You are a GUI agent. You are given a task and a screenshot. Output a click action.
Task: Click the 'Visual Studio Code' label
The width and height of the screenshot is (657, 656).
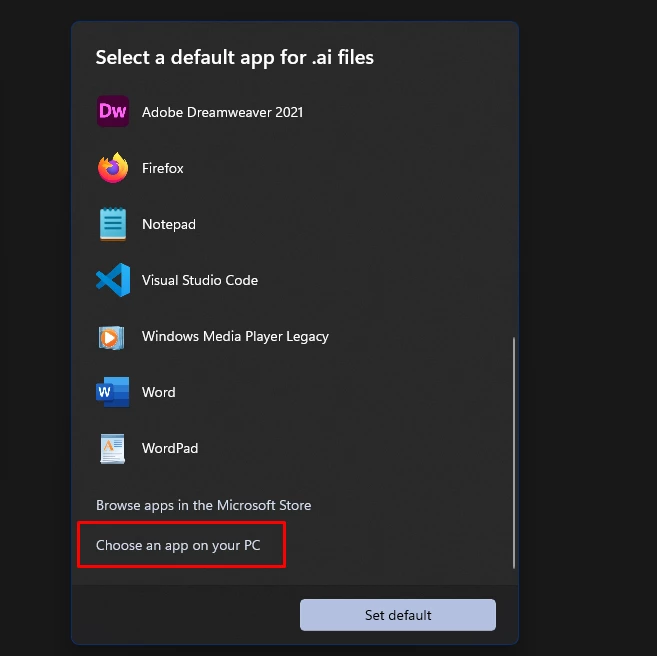(x=200, y=280)
